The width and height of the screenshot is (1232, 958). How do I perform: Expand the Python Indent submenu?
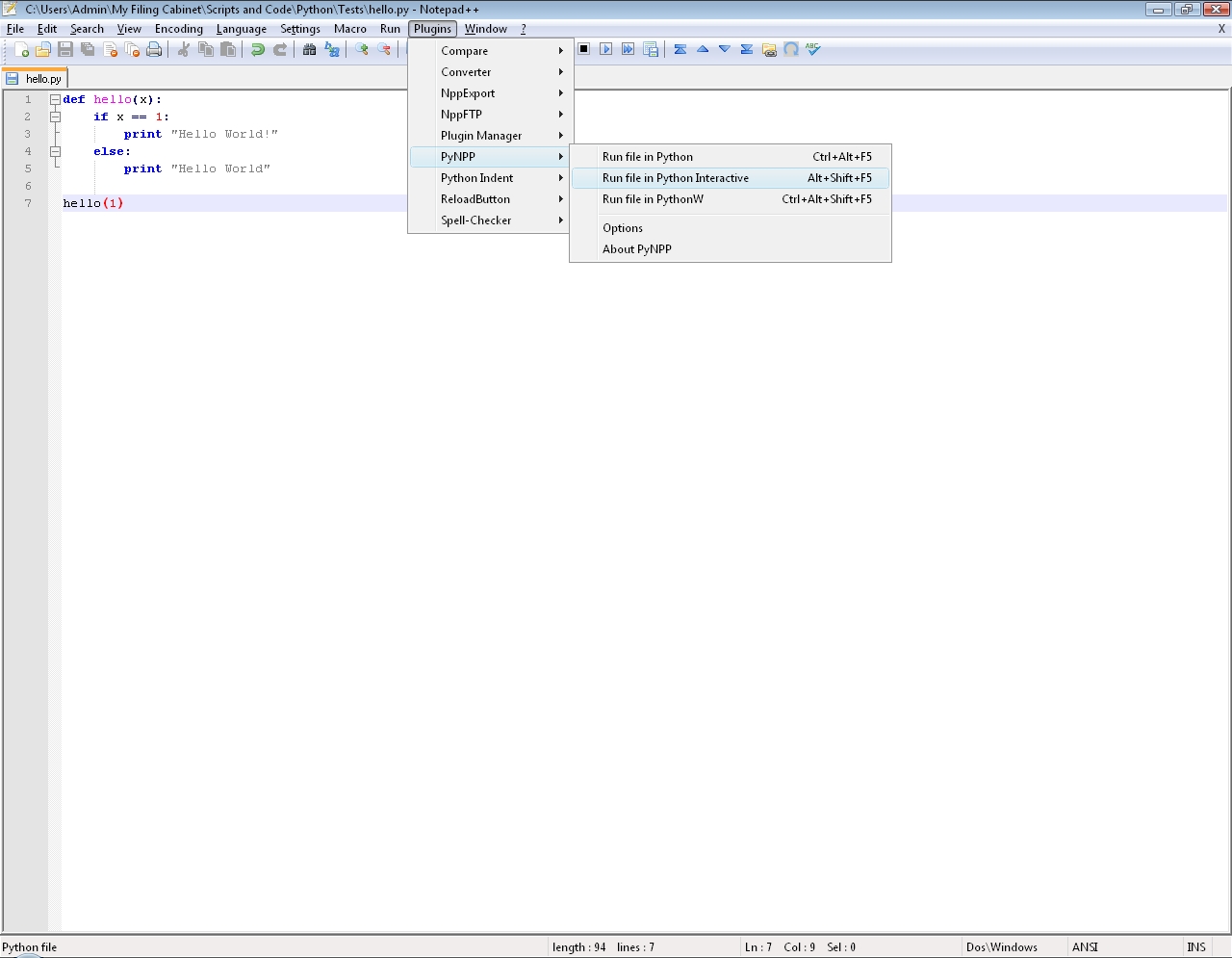click(491, 178)
